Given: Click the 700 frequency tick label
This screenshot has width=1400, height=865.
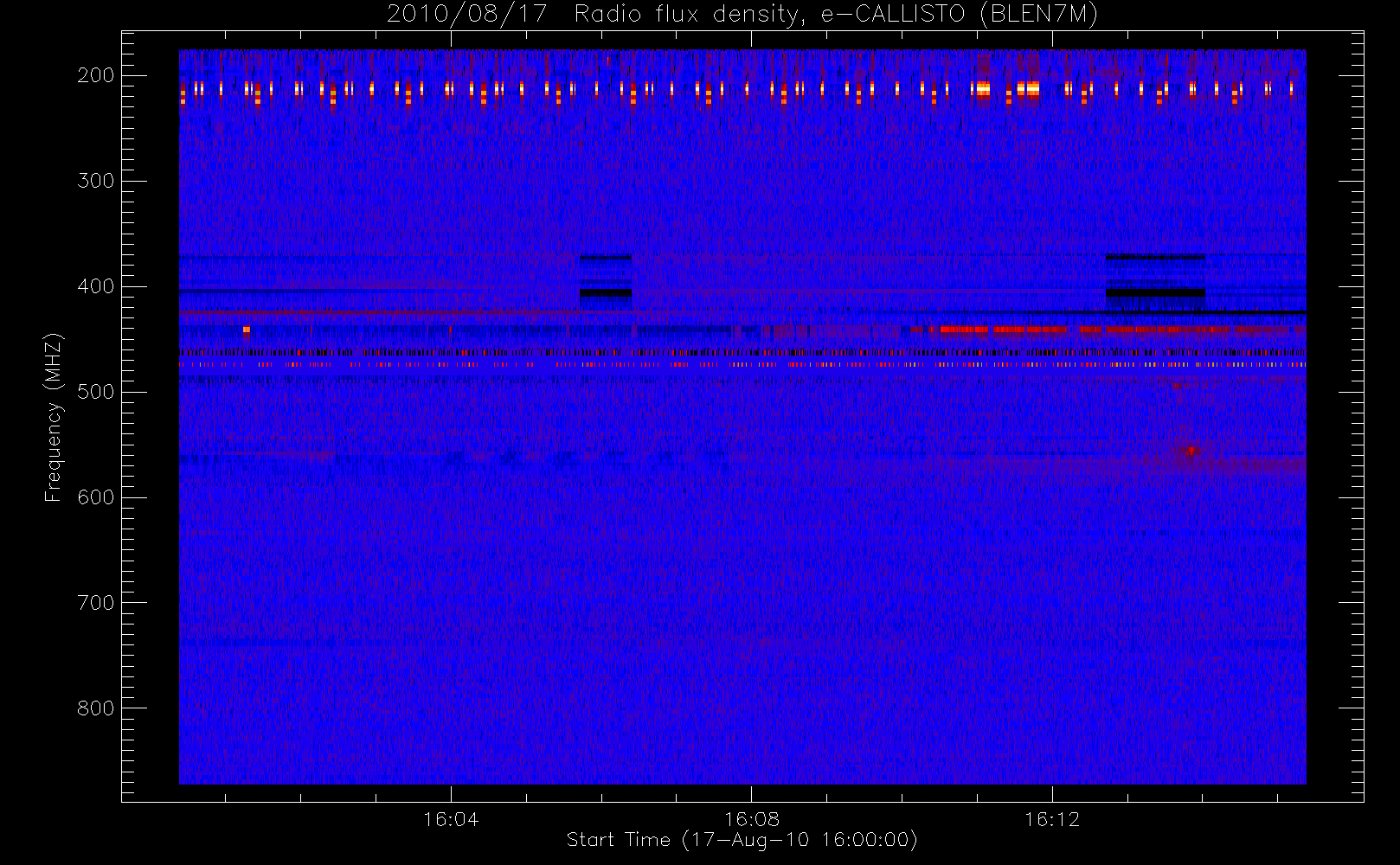Looking at the screenshot, I should tap(95, 603).
